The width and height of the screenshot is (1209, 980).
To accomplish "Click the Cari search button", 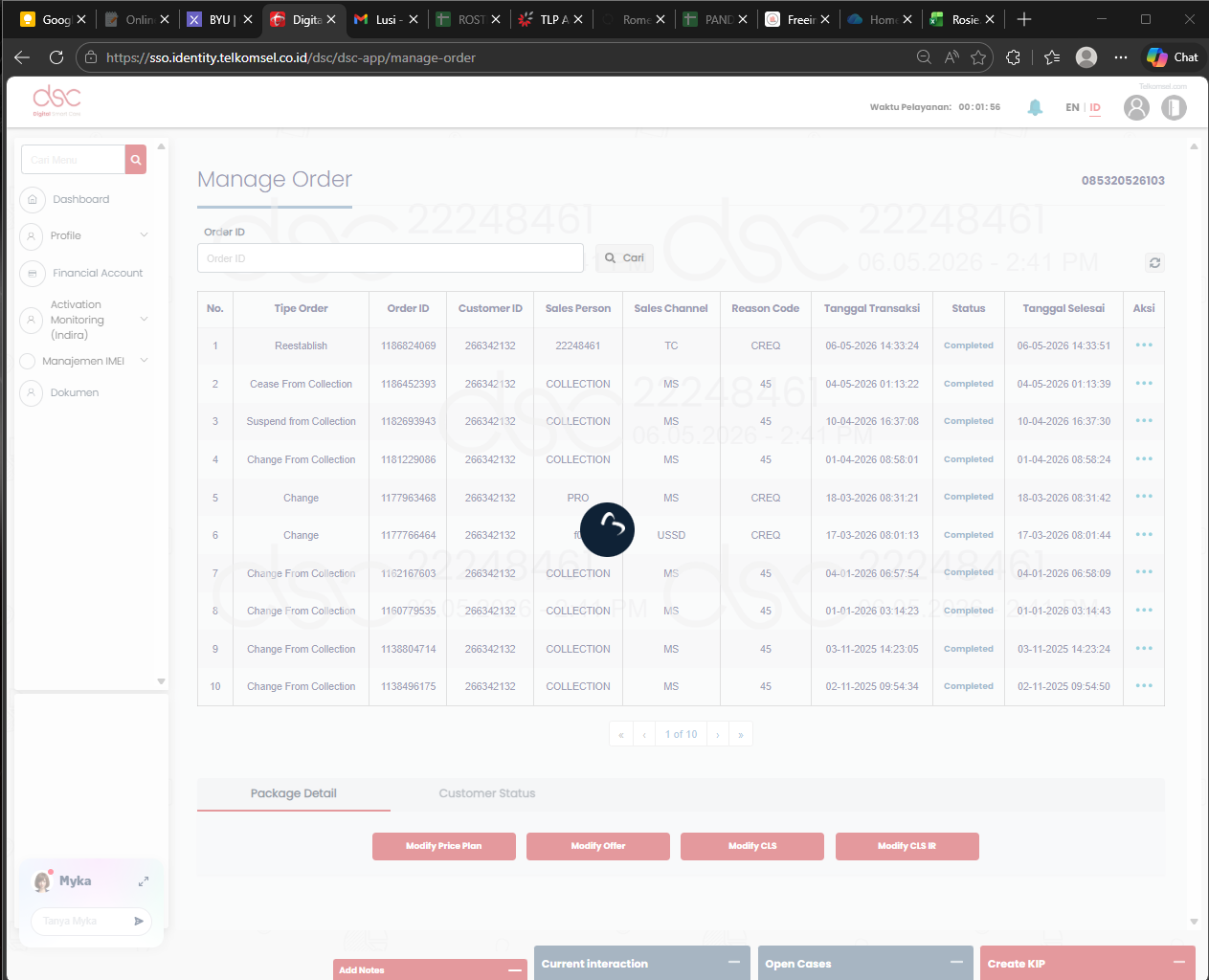I will click(624, 258).
